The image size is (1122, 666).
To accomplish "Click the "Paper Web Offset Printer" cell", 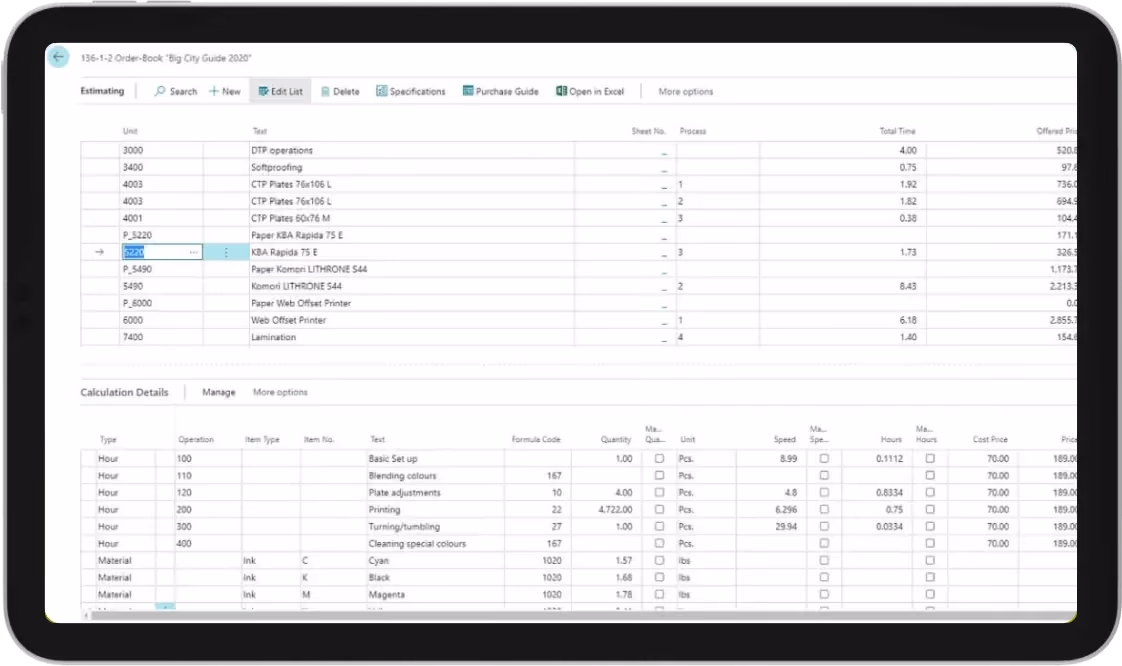I will pyautogui.click(x=301, y=303).
